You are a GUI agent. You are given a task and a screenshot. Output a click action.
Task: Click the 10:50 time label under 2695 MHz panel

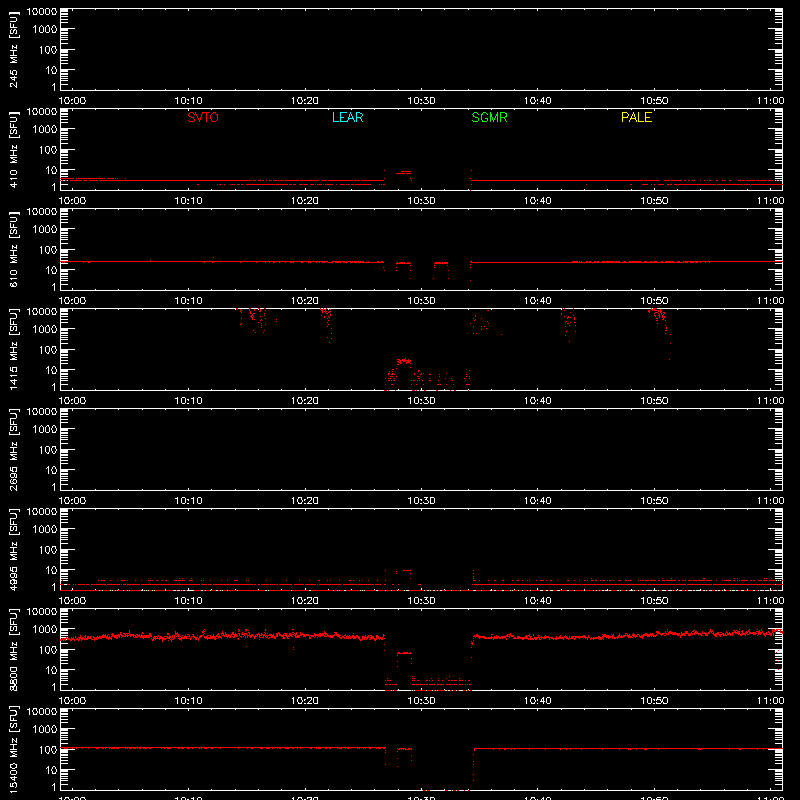(x=654, y=501)
